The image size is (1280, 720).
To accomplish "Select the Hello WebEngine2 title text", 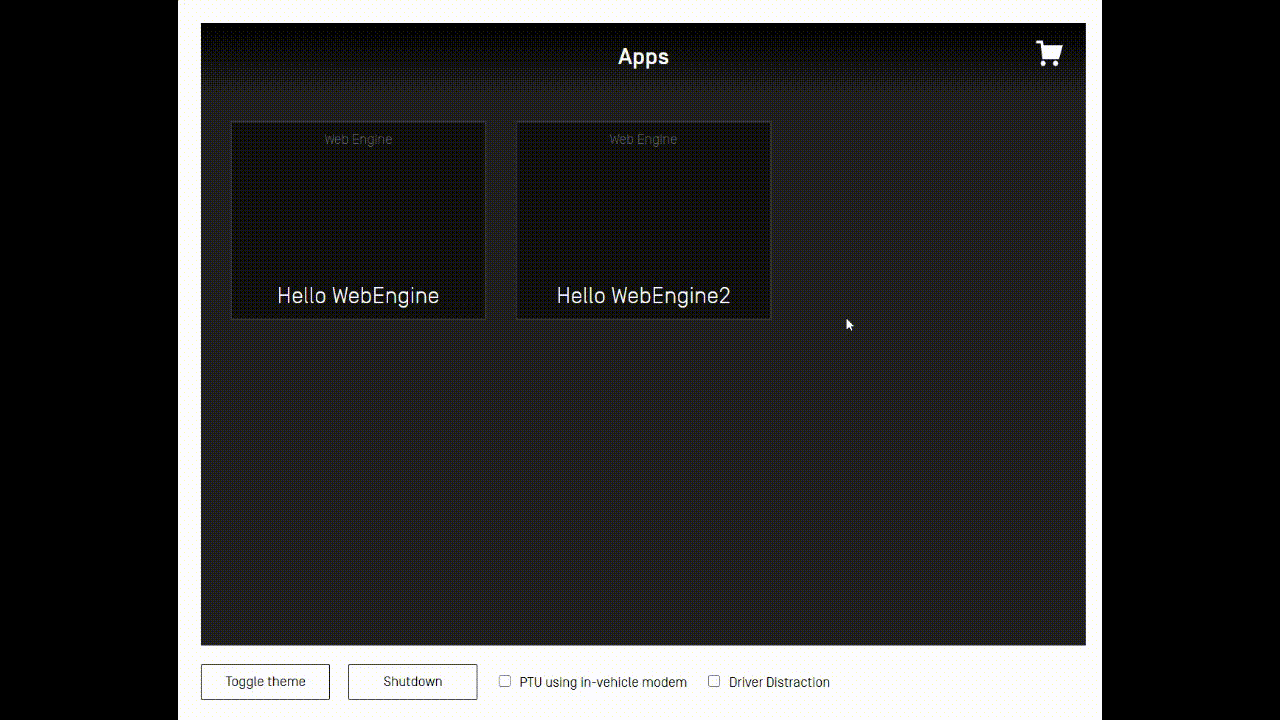I will click(x=643, y=295).
